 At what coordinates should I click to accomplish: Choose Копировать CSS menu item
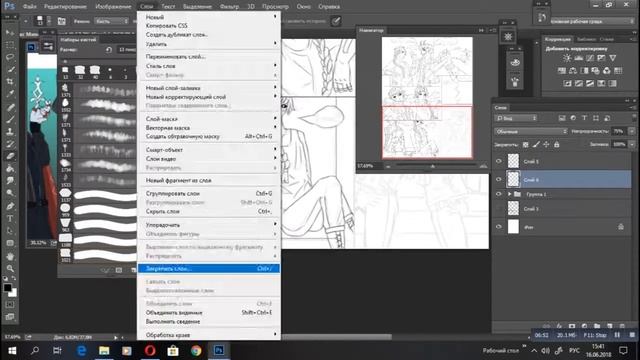coord(209,26)
